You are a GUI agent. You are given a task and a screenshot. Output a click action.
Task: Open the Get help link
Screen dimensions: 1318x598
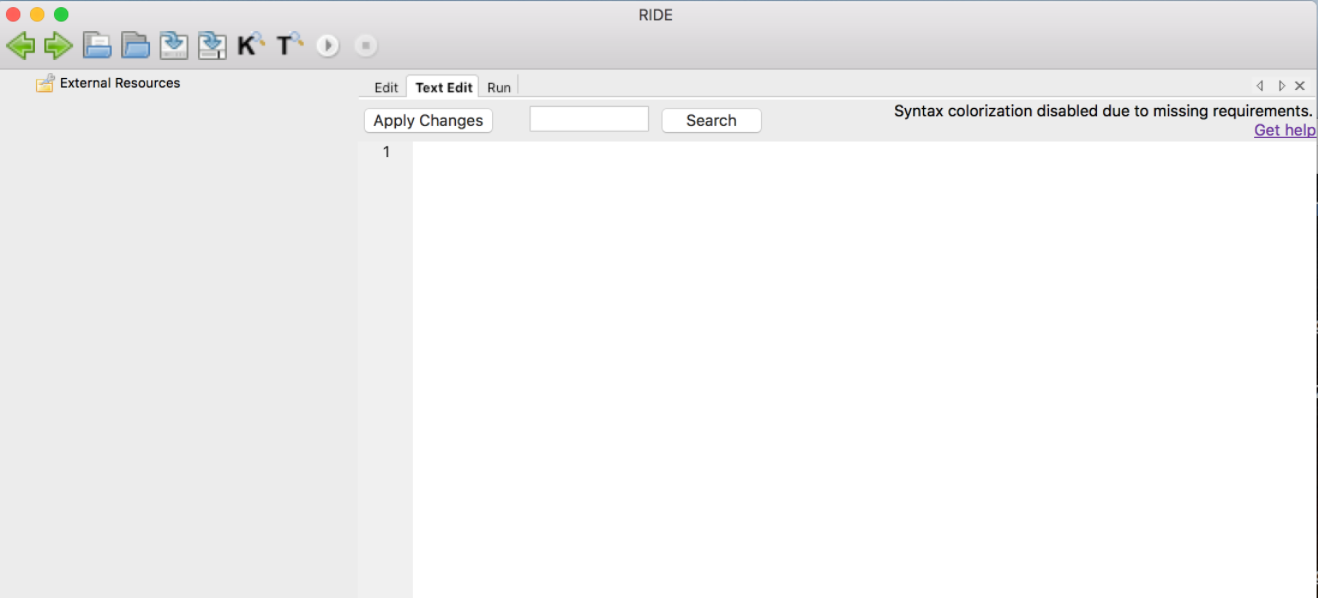click(x=1284, y=130)
